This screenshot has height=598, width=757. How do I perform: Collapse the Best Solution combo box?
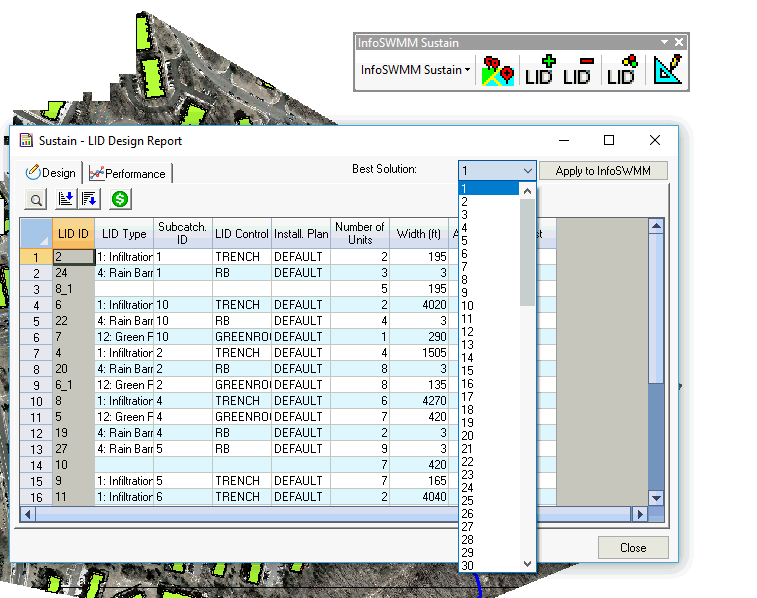[x=528, y=170]
